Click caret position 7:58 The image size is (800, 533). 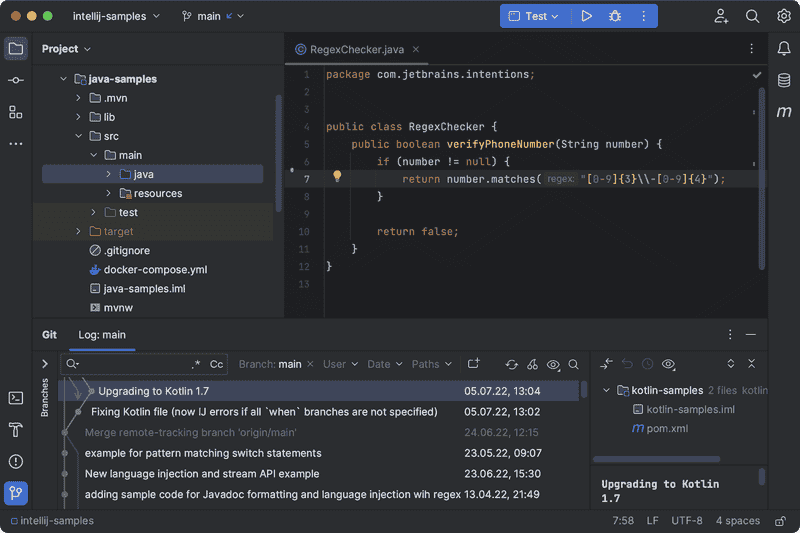(x=623, y=521)
